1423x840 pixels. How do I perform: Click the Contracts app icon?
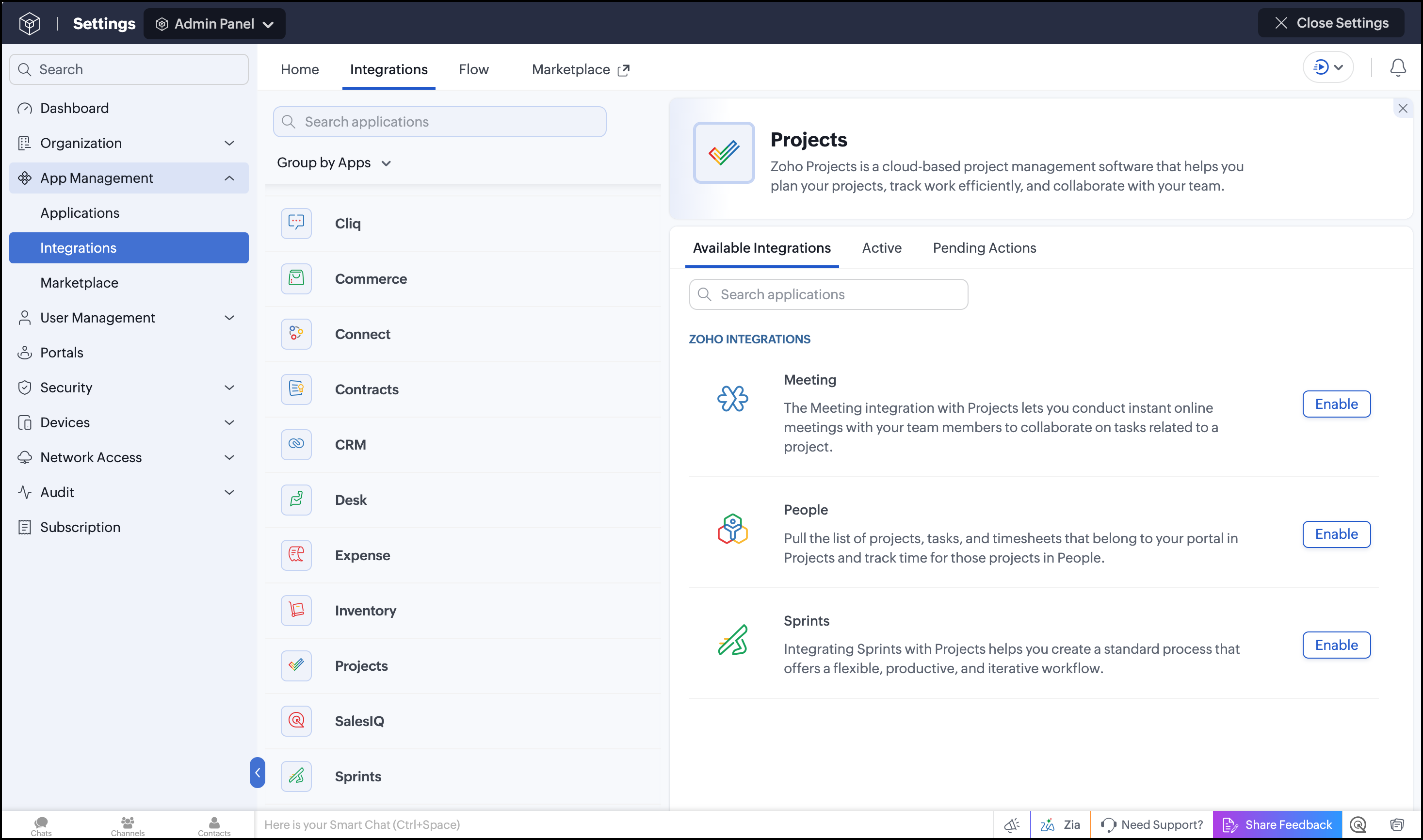(x=296, y=389)
